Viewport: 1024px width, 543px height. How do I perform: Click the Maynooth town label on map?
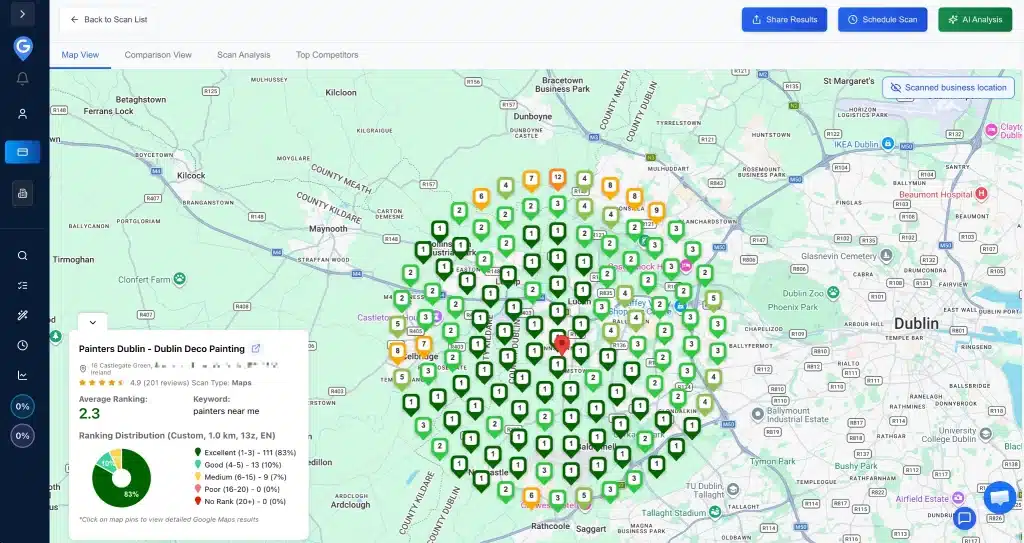pos(328,229)
